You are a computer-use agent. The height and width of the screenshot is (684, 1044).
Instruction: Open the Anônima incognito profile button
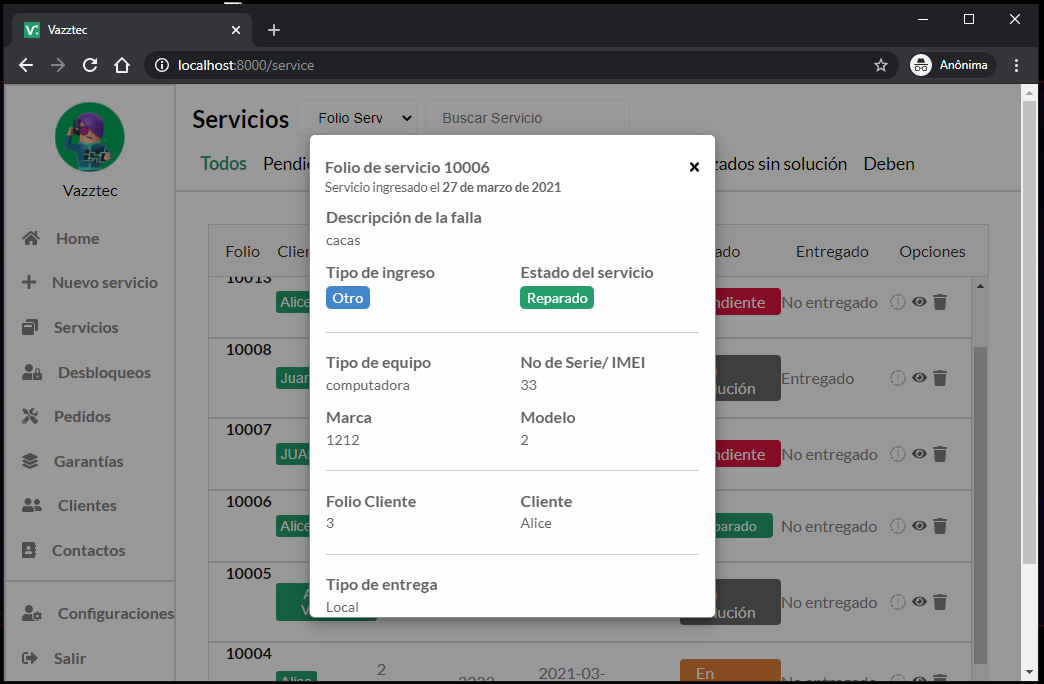coord(953,65)
